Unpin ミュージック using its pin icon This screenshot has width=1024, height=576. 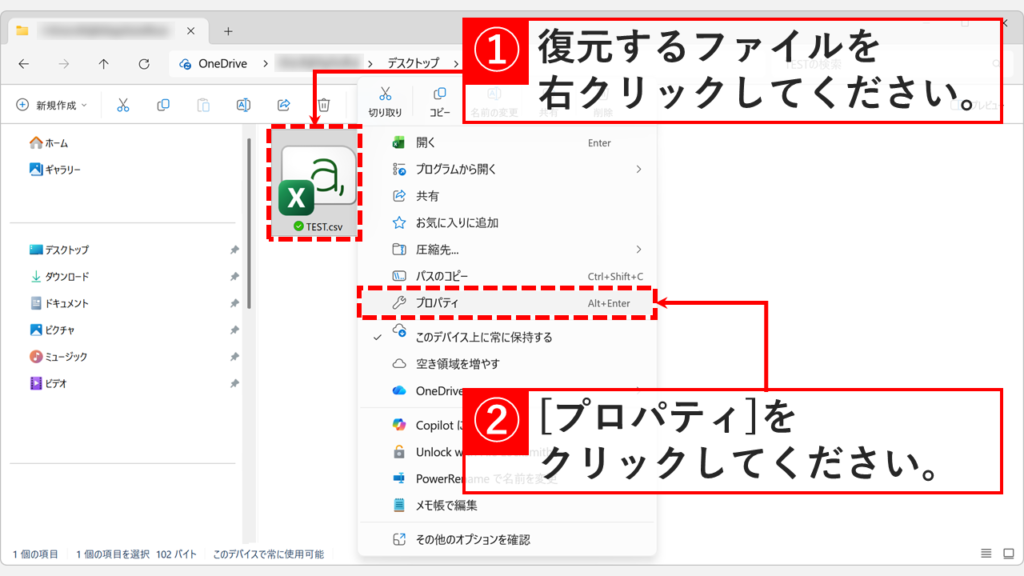234,357
